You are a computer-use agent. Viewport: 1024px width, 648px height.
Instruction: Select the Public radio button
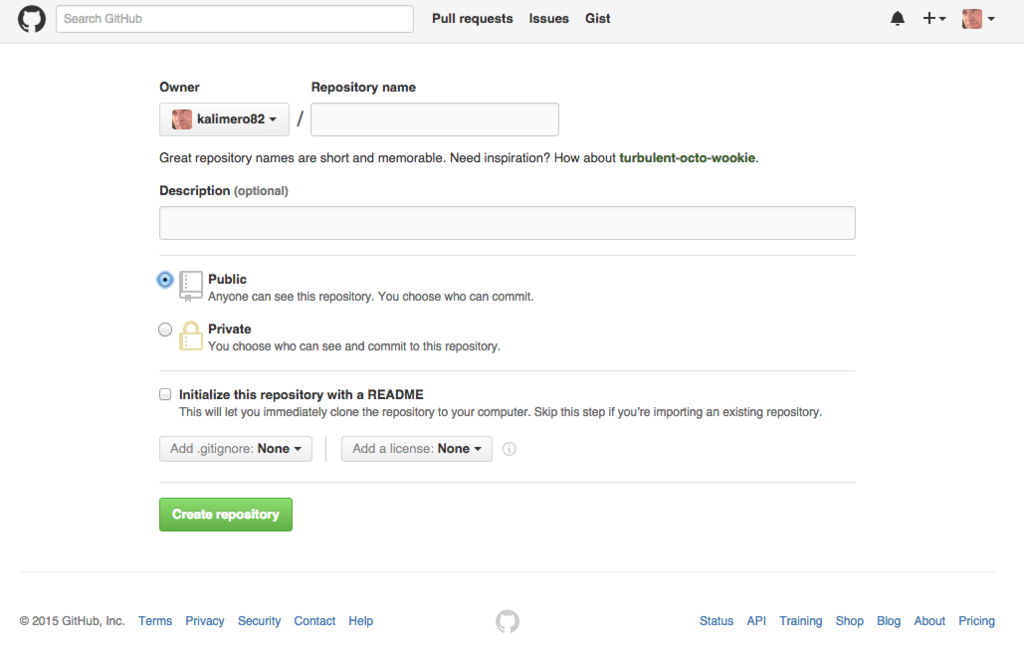pos(165,280)
